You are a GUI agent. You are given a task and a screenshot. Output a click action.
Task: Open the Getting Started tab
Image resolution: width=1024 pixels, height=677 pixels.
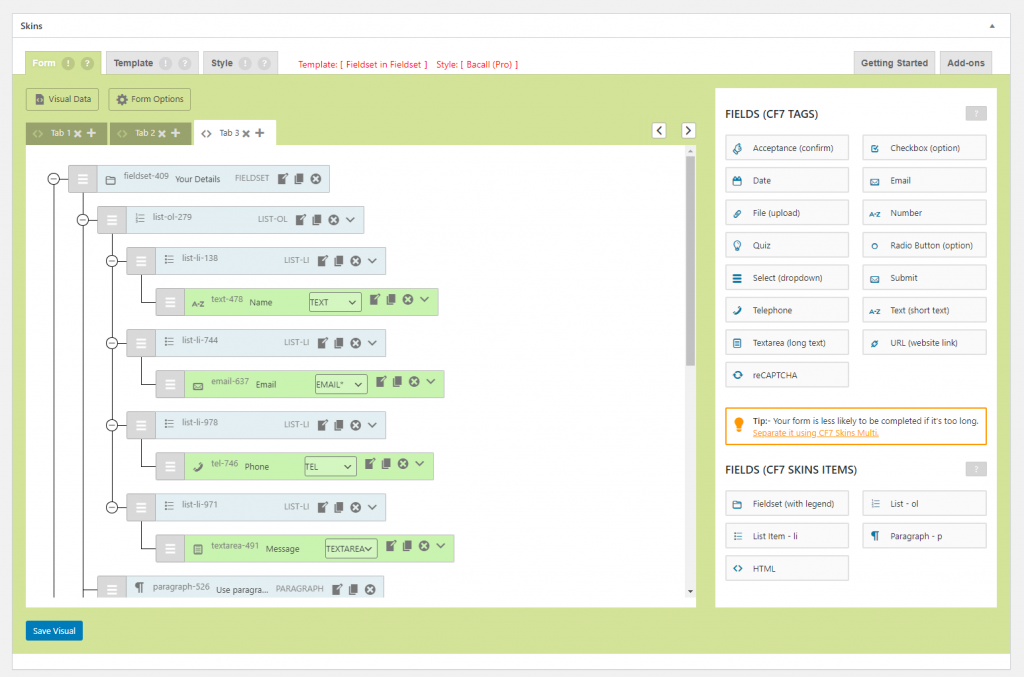(894, 63)
